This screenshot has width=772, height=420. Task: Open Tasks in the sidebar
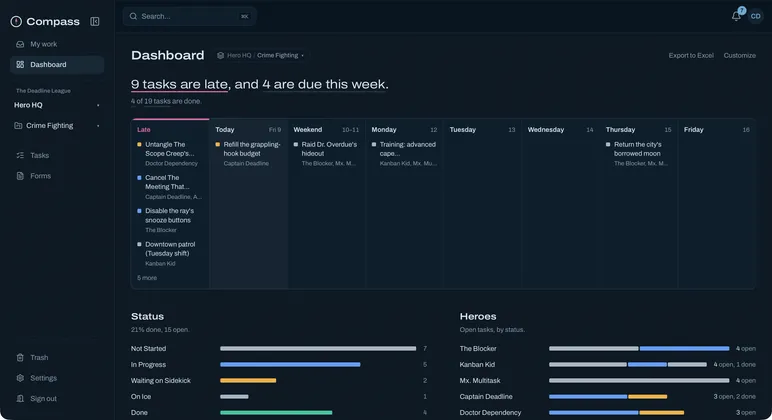tap(57, 155)
